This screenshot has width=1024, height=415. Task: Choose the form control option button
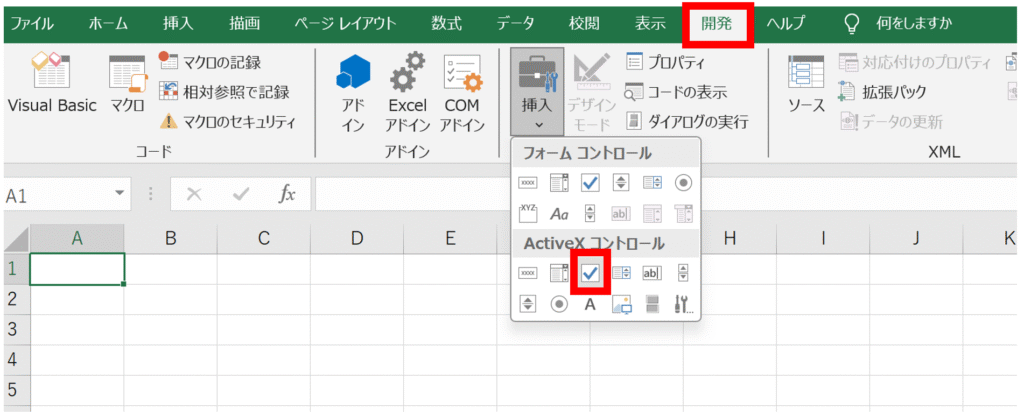[x=683, y=182]
